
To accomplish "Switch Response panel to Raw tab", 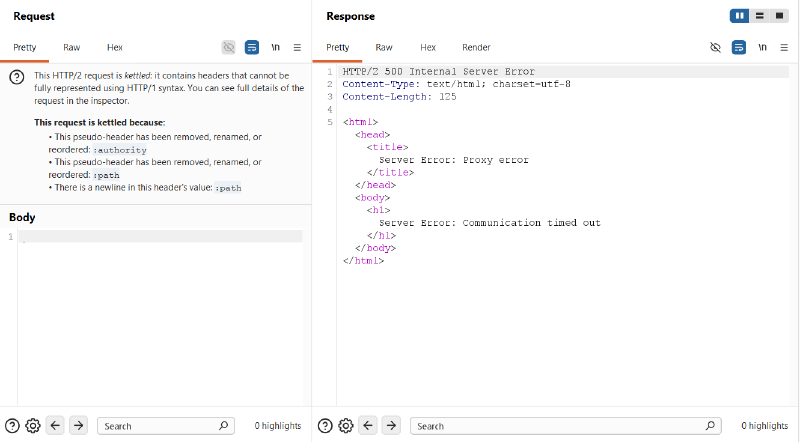I will 384,47.
